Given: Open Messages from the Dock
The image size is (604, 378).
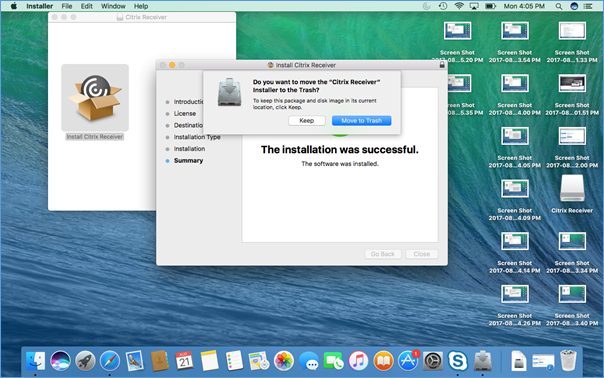Looking at the screenshot, I should [309, 361].
